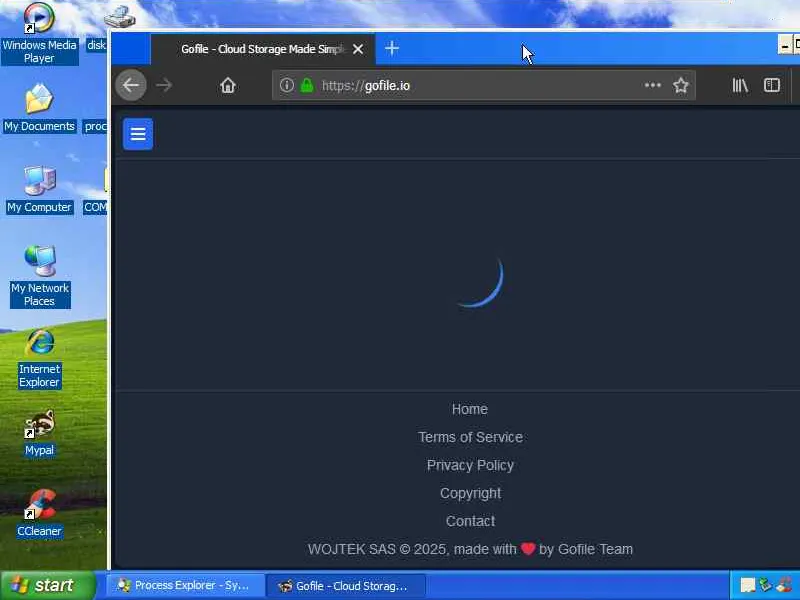Select the My Documents desktop icon
This screenshot has width=800, height=600.
(x=39, y=108)
